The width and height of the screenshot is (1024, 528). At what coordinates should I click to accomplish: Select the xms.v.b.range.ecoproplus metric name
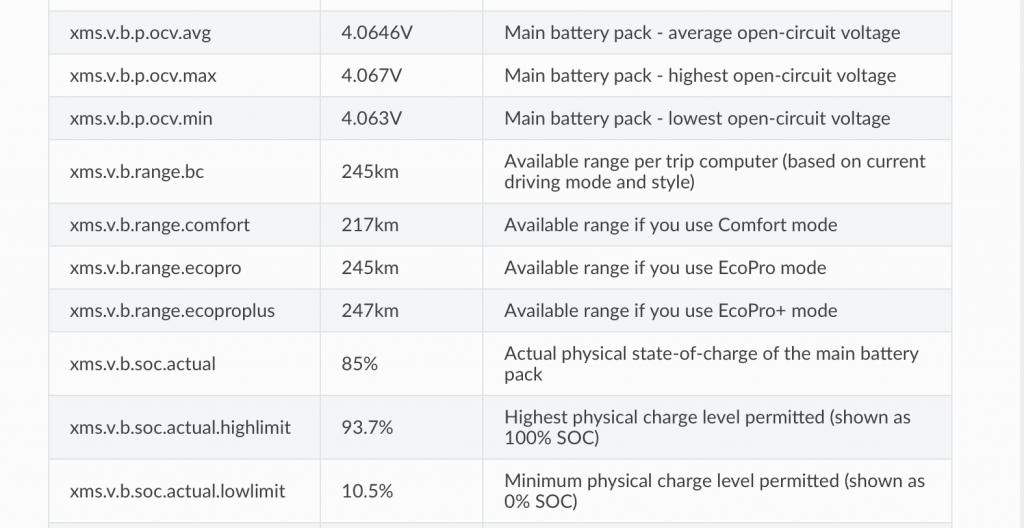coord(172,311)
